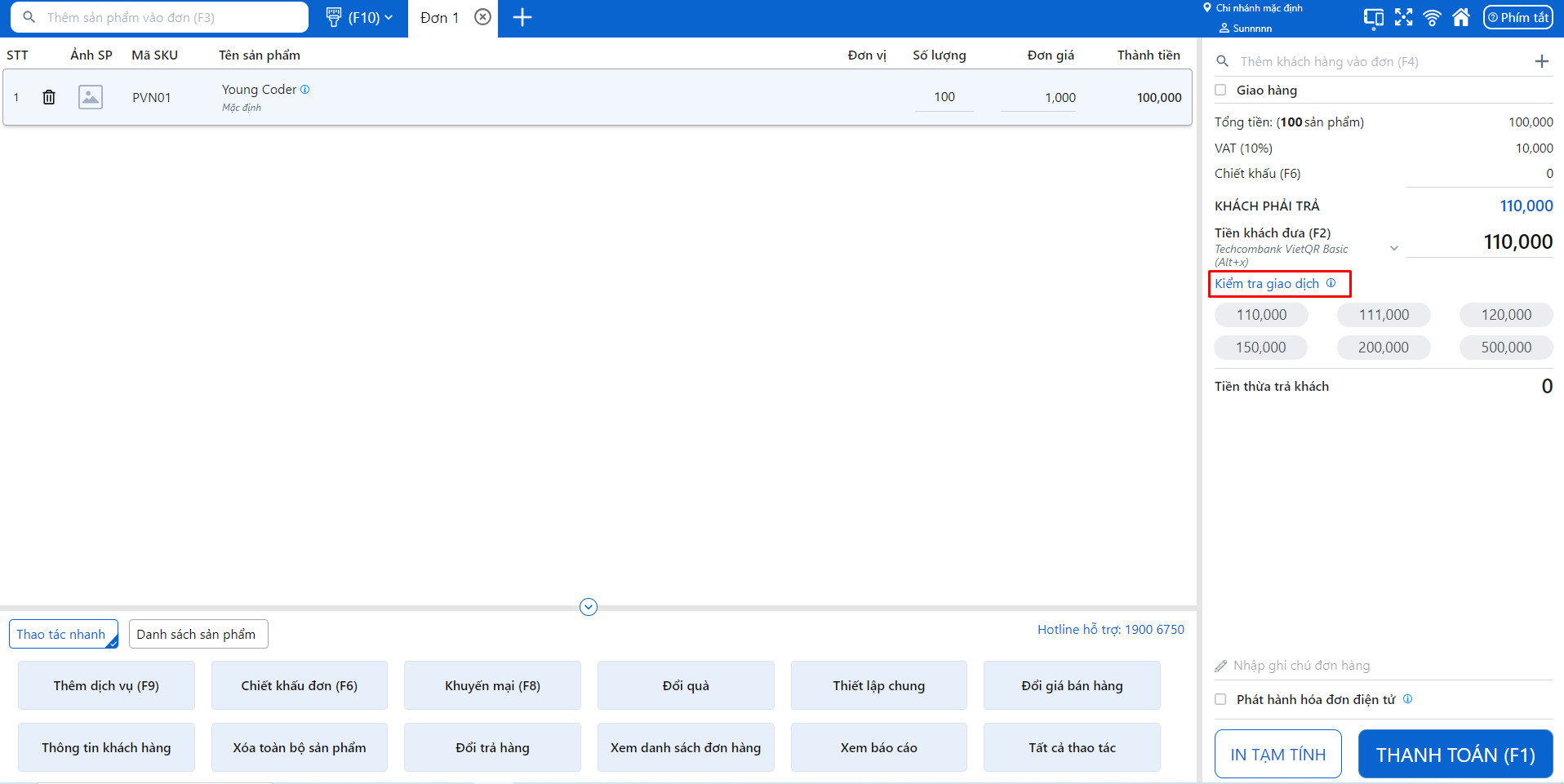The height and width of the screenshot is (784, 1564).
Task: Click Xóa toàn bộ sản phẩm button
Action: tap(300, 747)
